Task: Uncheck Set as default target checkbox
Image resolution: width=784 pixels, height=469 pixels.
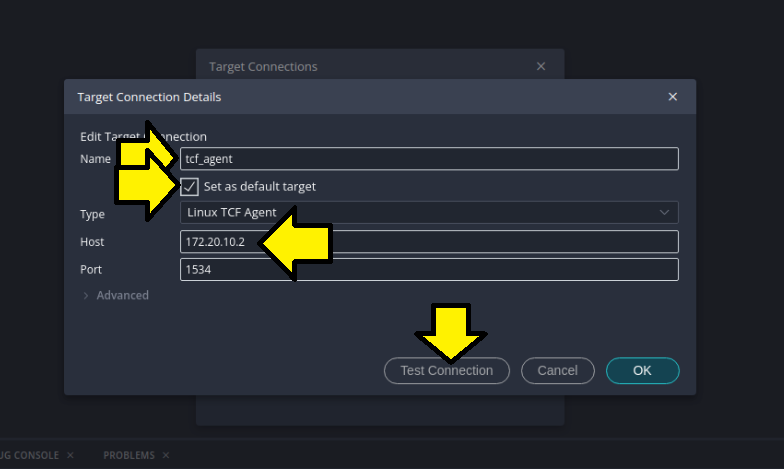Action: coord(190,187)
